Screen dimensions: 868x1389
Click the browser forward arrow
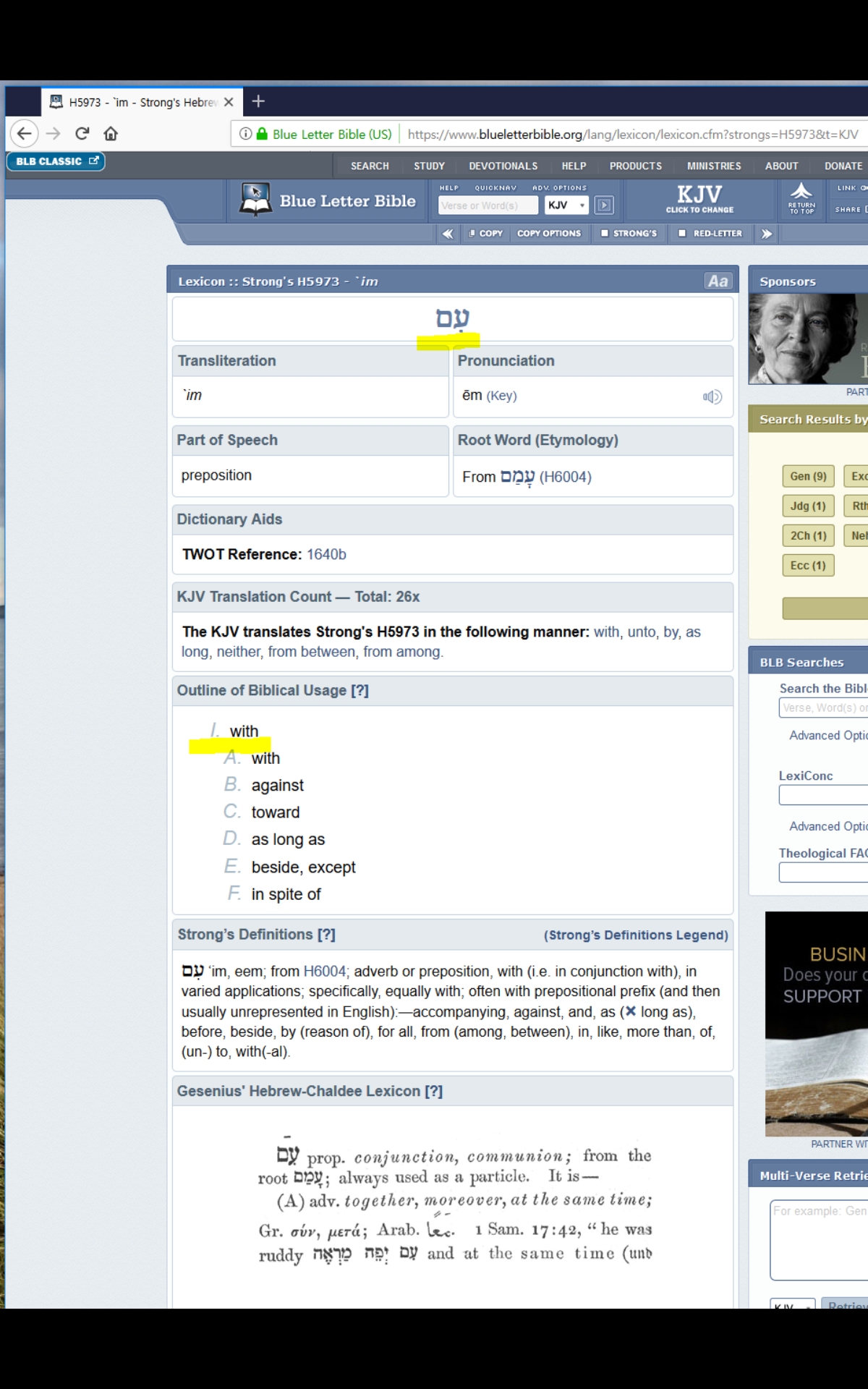pyautogui.click(x=53, y=134)
